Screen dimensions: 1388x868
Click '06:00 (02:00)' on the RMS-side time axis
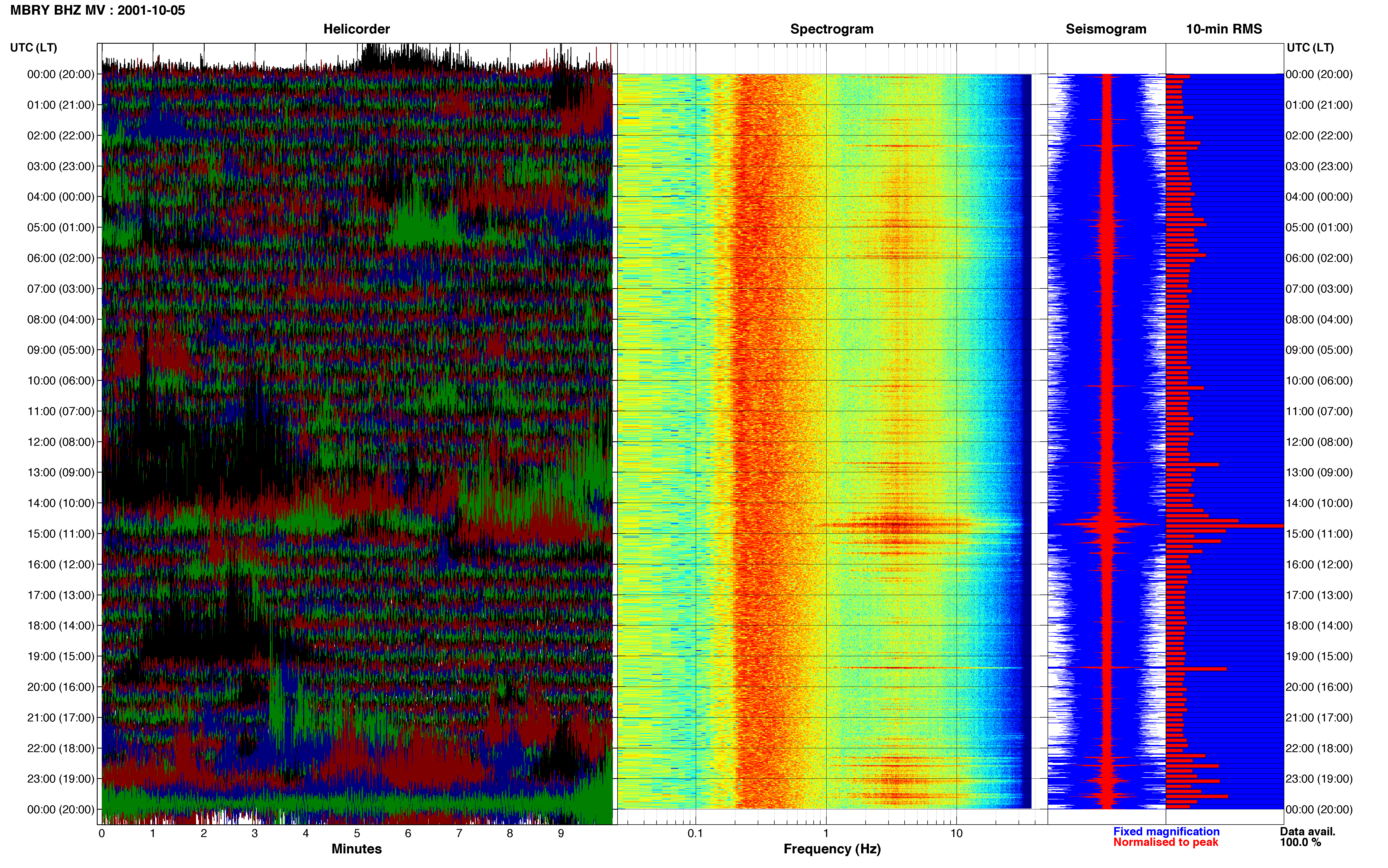point(1319,258)
